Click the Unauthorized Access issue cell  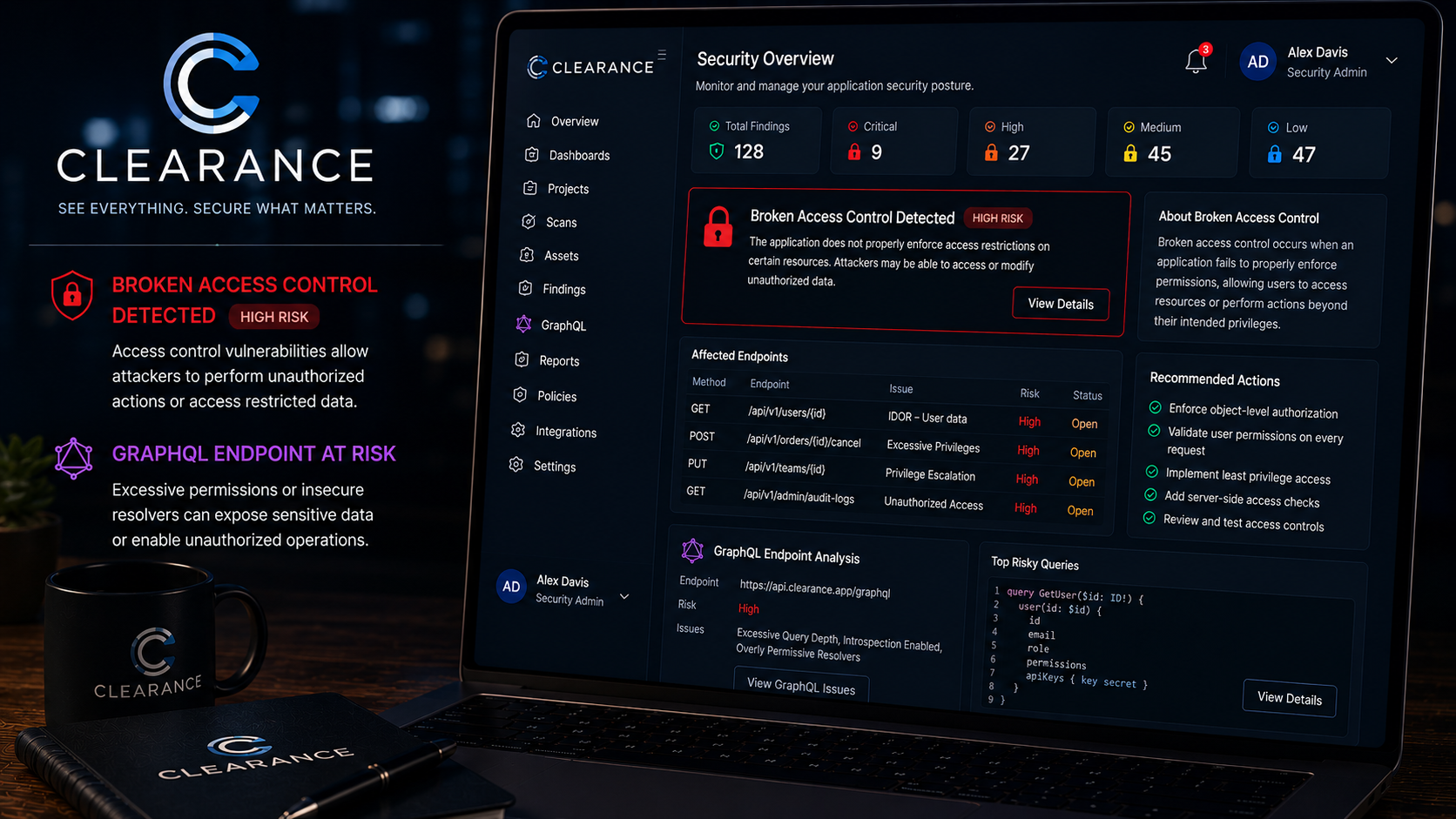click(x=934, y=503)
